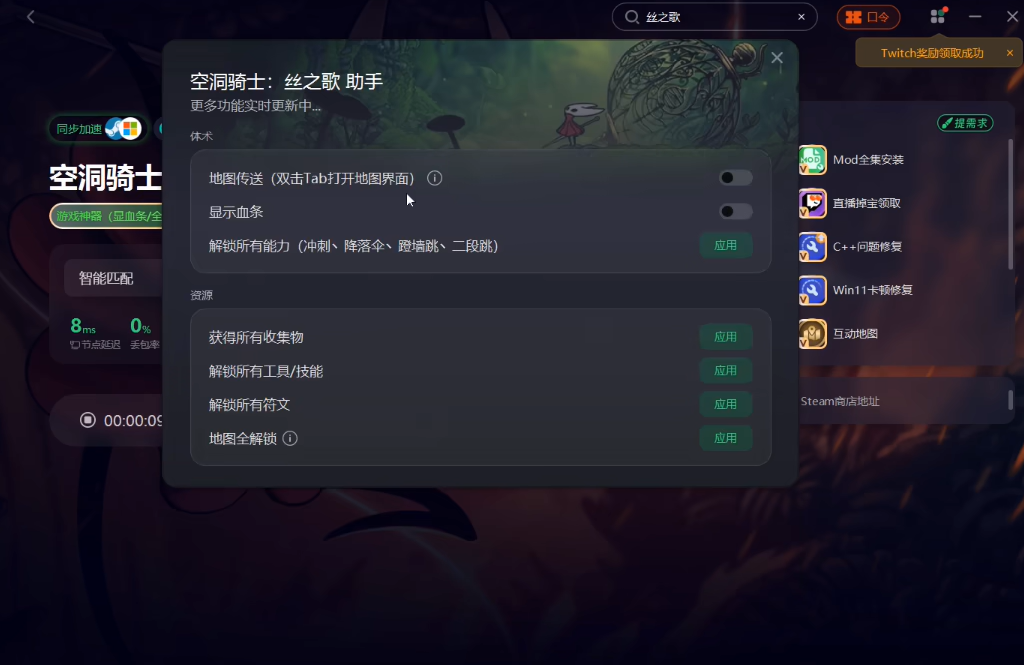Click the info icon beside 地图传送
This screenshot has width=1024, height=665.
434,178
